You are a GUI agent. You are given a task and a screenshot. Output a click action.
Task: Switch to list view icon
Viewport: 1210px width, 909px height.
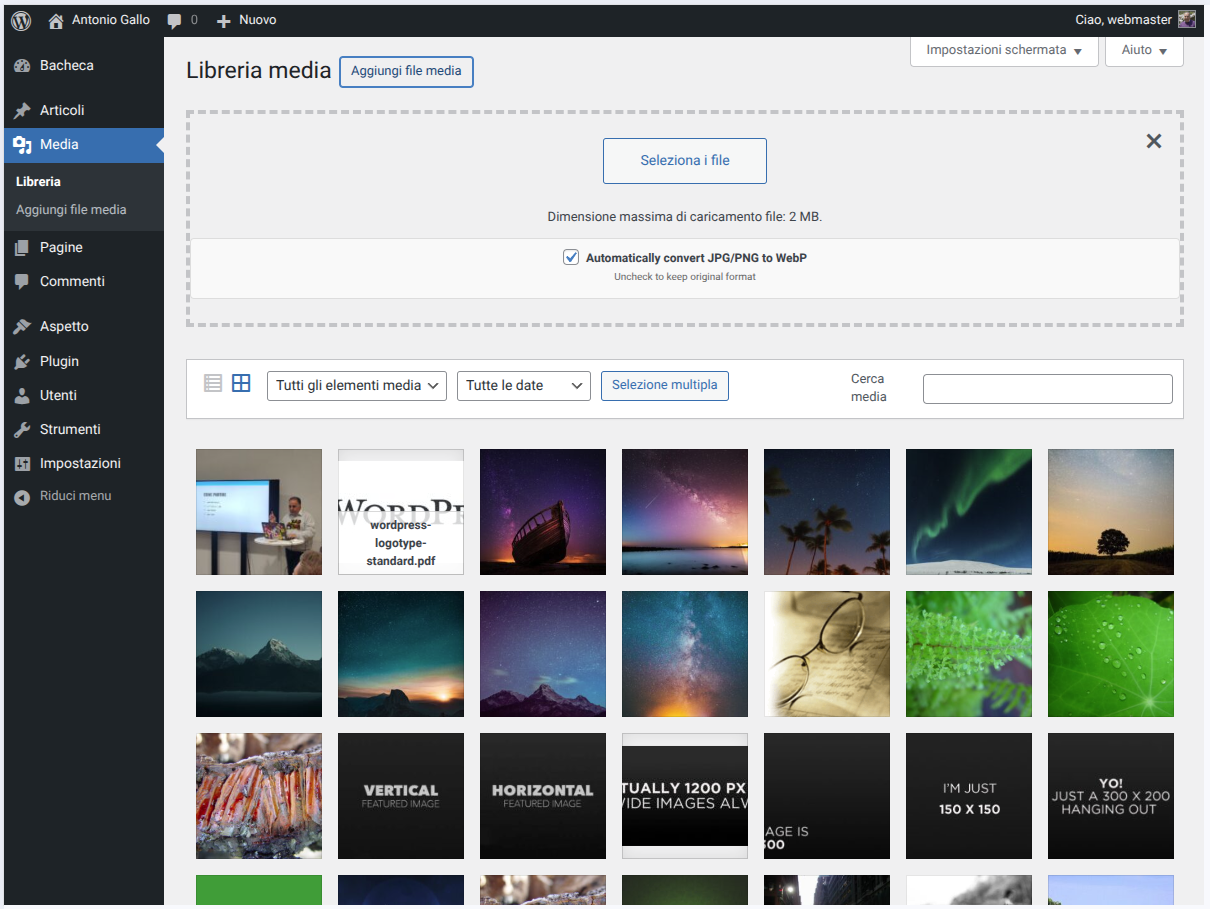point(213,384)
